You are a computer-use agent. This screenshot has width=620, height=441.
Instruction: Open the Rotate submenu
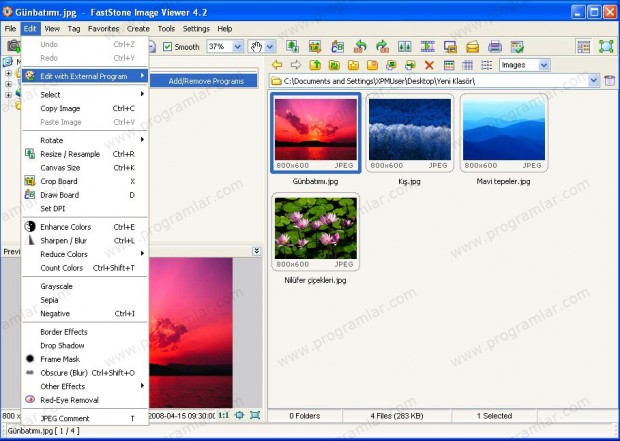click(x=85, y=140)
